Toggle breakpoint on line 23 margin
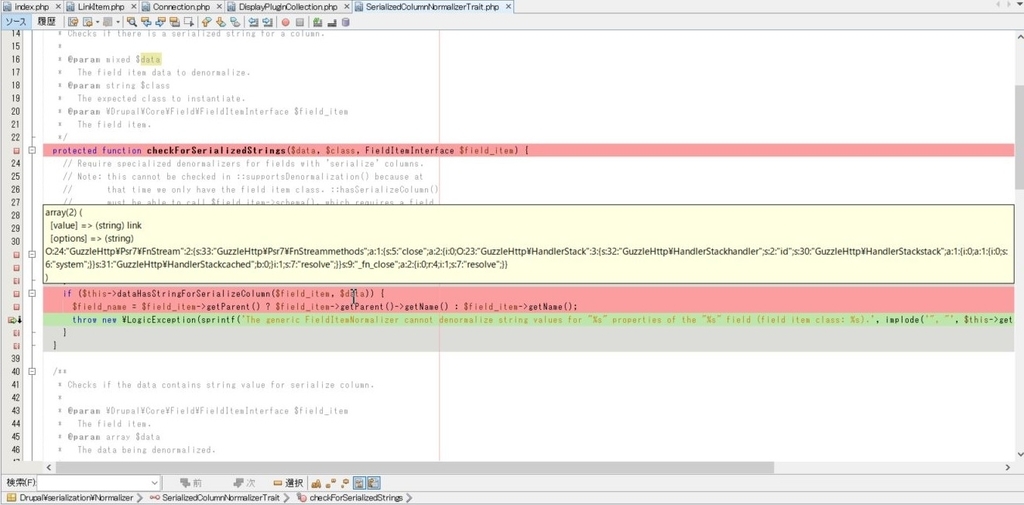The width and height of the screenshot is (1024, 505). [x=16, y=150]
